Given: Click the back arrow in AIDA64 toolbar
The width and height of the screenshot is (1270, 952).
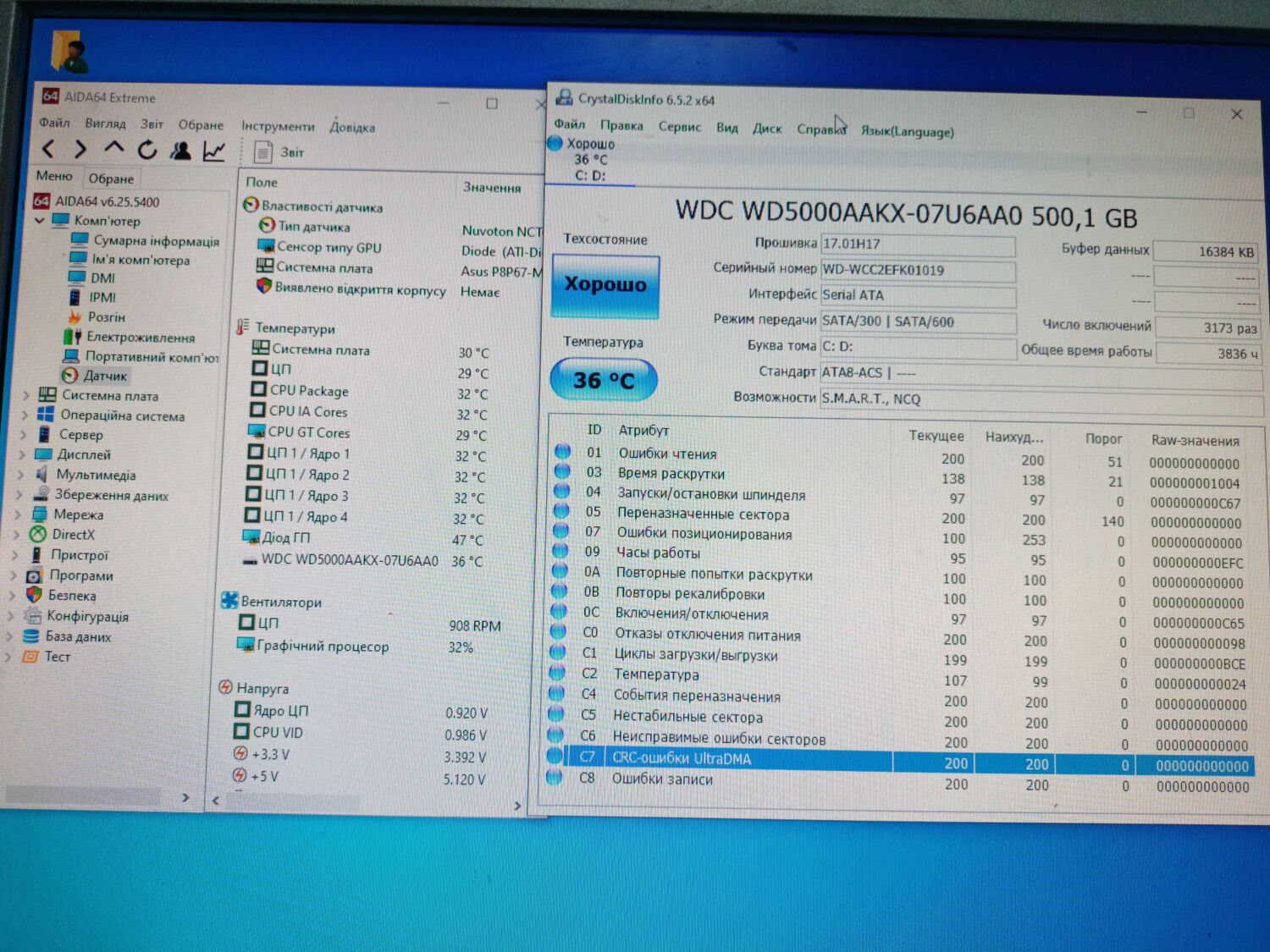Looking at the screenshot, I should point(48,150).
